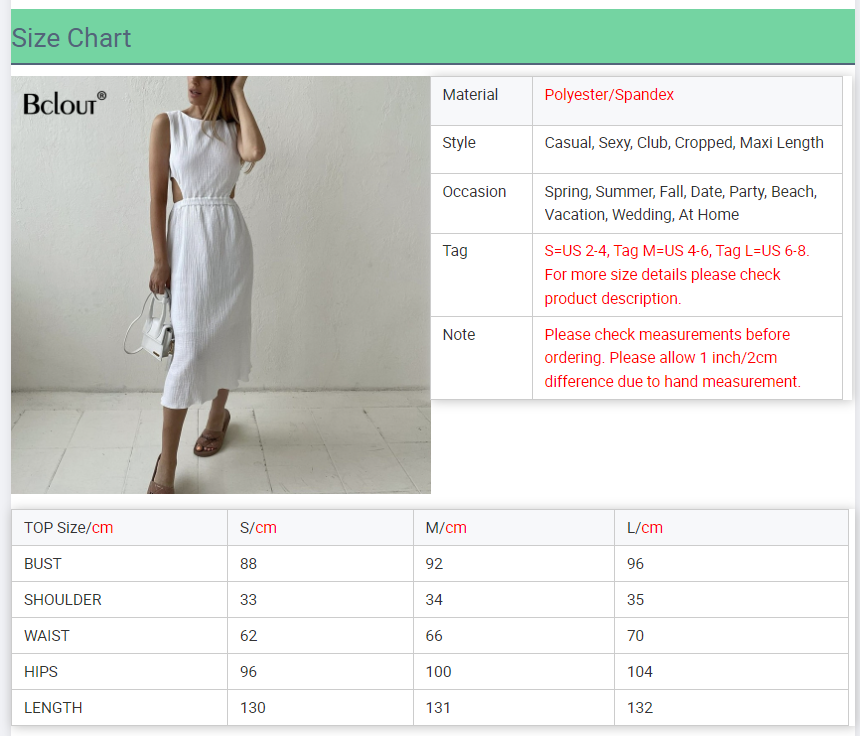
Task: Select the Casual, Sexy, Club style description
Action: pyautogui.click(x=684, y=143)
